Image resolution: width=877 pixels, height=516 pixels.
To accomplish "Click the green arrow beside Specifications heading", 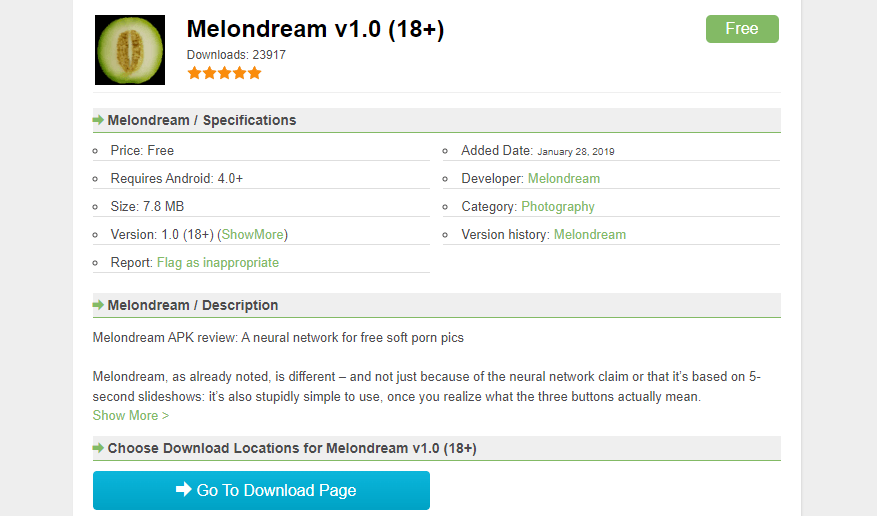I will pyautogui.click(x=99, y=120).
